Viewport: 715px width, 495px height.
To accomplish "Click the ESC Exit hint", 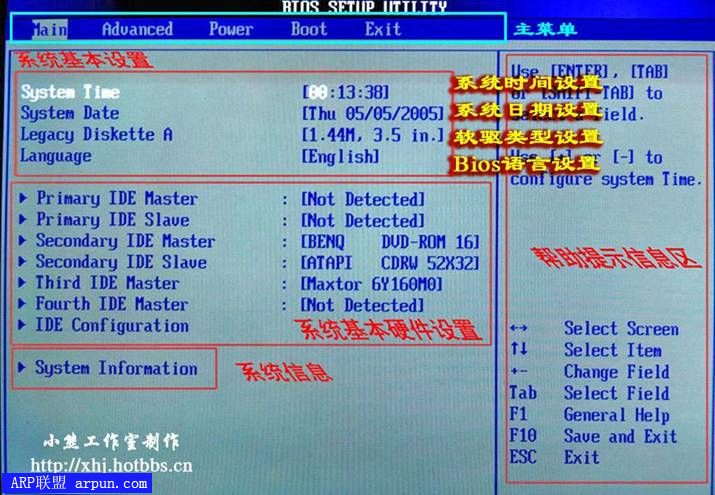I will pos(554,457).
